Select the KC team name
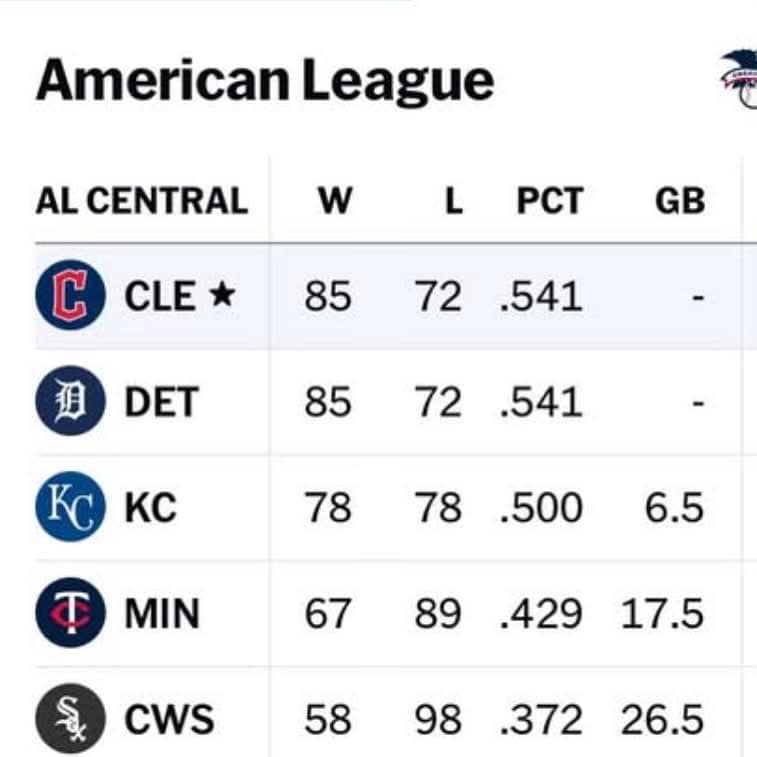The image size is (757, 757). point(150,508)
